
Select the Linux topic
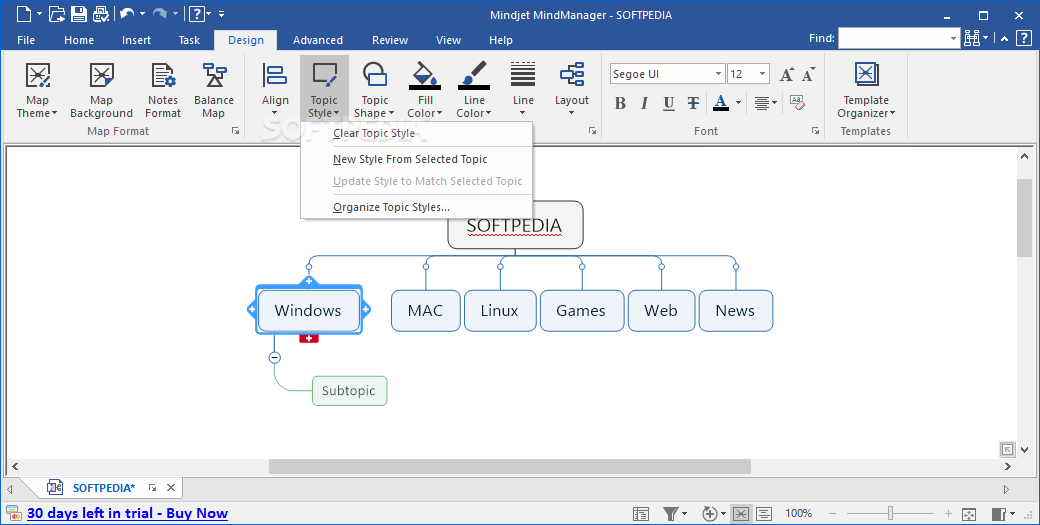coord(499,310)
